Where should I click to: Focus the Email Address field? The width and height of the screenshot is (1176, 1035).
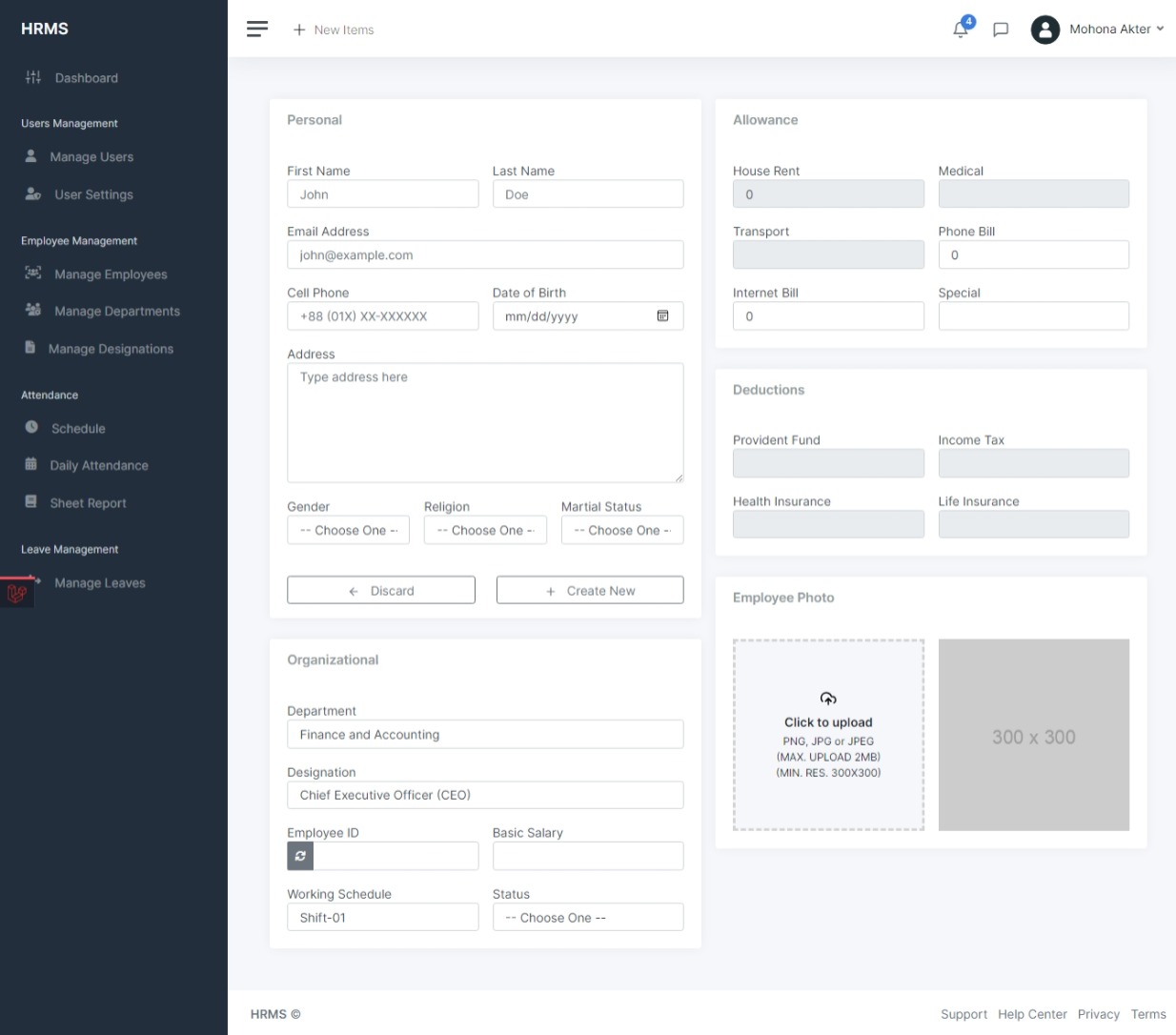[485, 254]
